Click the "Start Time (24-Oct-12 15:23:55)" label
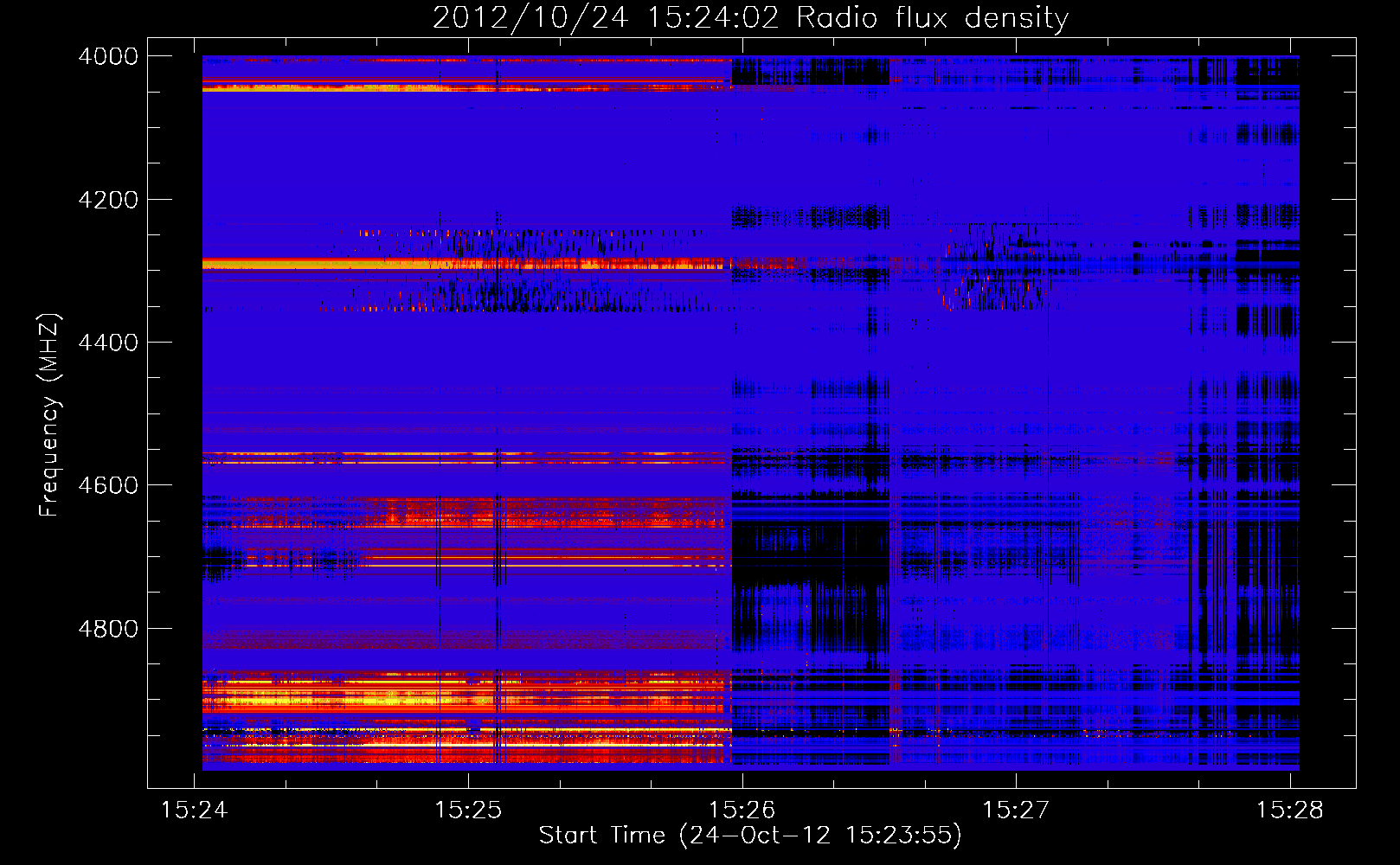This screenshot has height=865, width=1400. [x=750, y=835]
